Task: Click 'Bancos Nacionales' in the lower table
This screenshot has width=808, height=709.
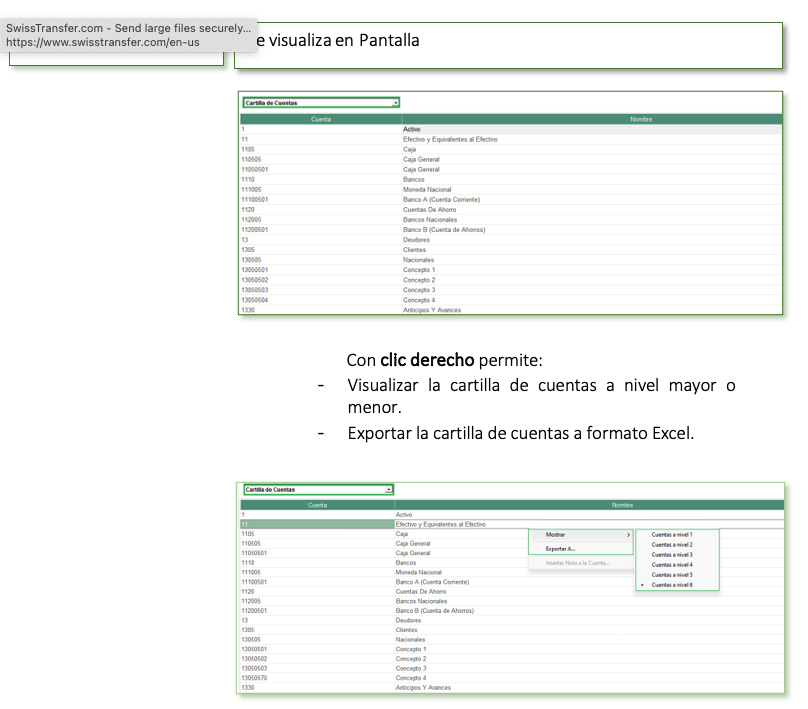Action: tap(422, 601)
